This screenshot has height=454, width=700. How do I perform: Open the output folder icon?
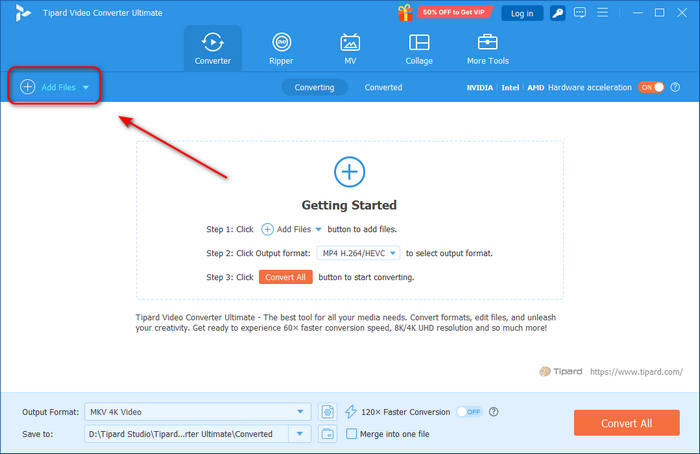(328, 433)
